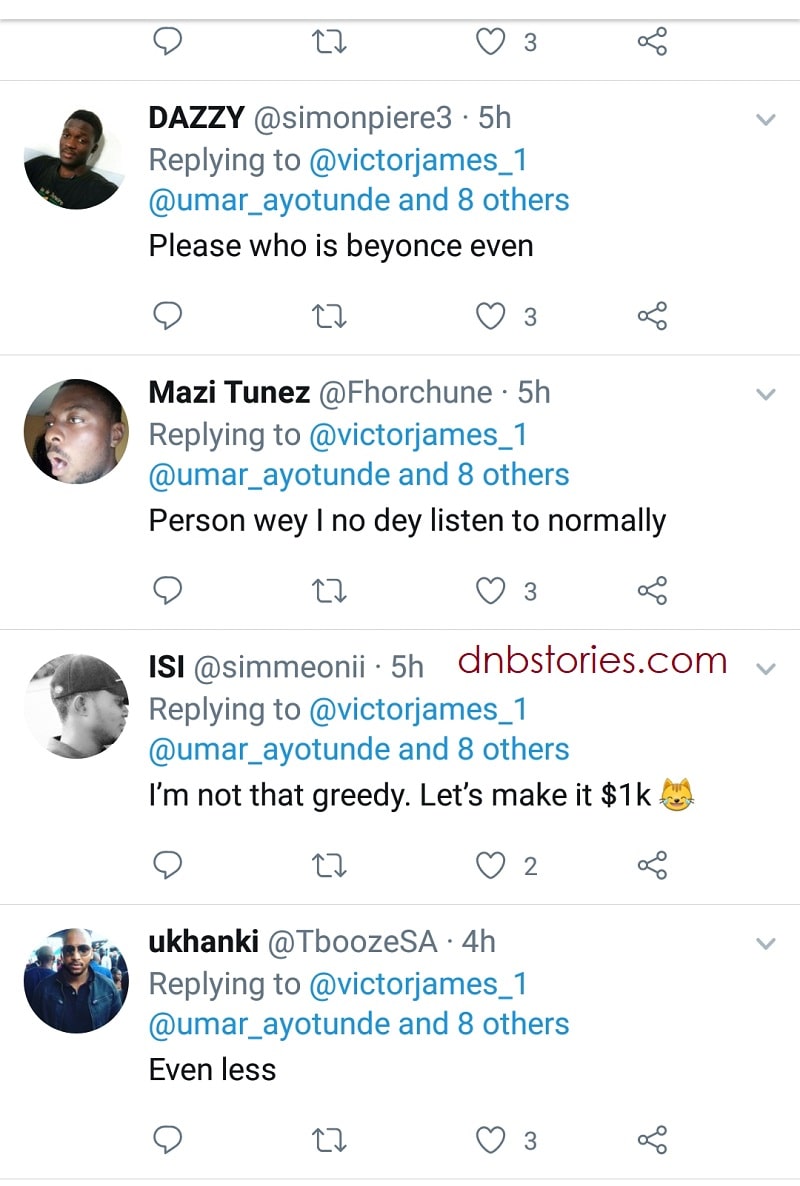This screenshot has width=800, height=1186.
Task: Share ukhanki's tweet
Action: click(652, 1139)
